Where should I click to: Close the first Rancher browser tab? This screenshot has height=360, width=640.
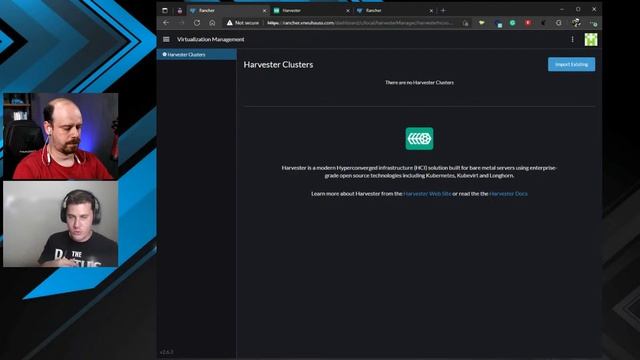tap(264, 11)
